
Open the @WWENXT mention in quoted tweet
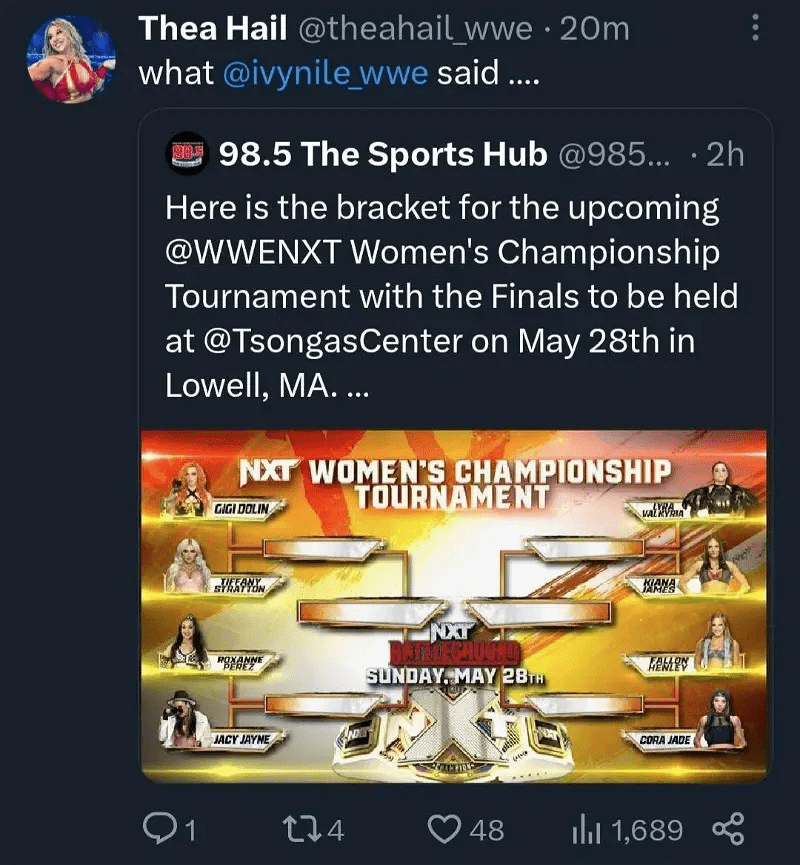click(x=253, y=253)
